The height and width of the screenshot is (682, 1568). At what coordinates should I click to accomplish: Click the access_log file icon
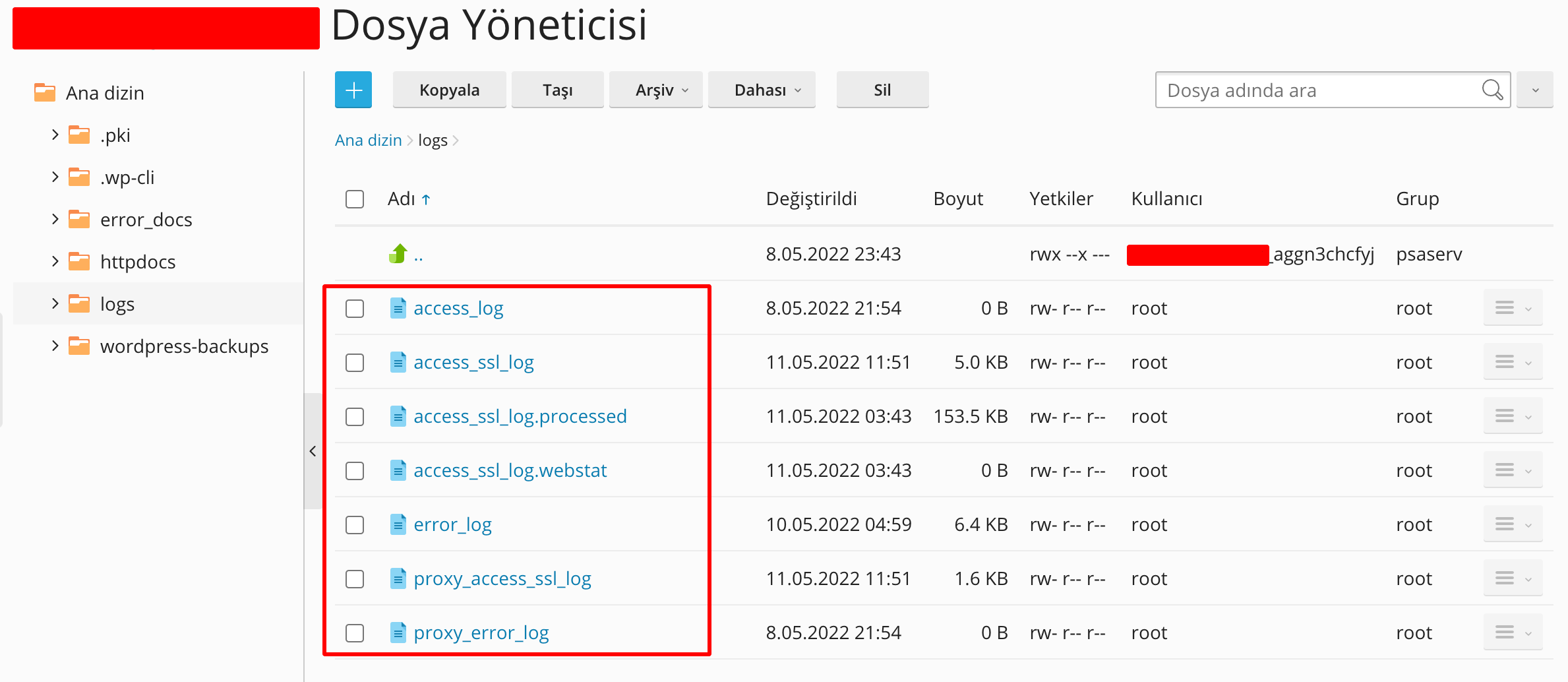coord(398,308)
